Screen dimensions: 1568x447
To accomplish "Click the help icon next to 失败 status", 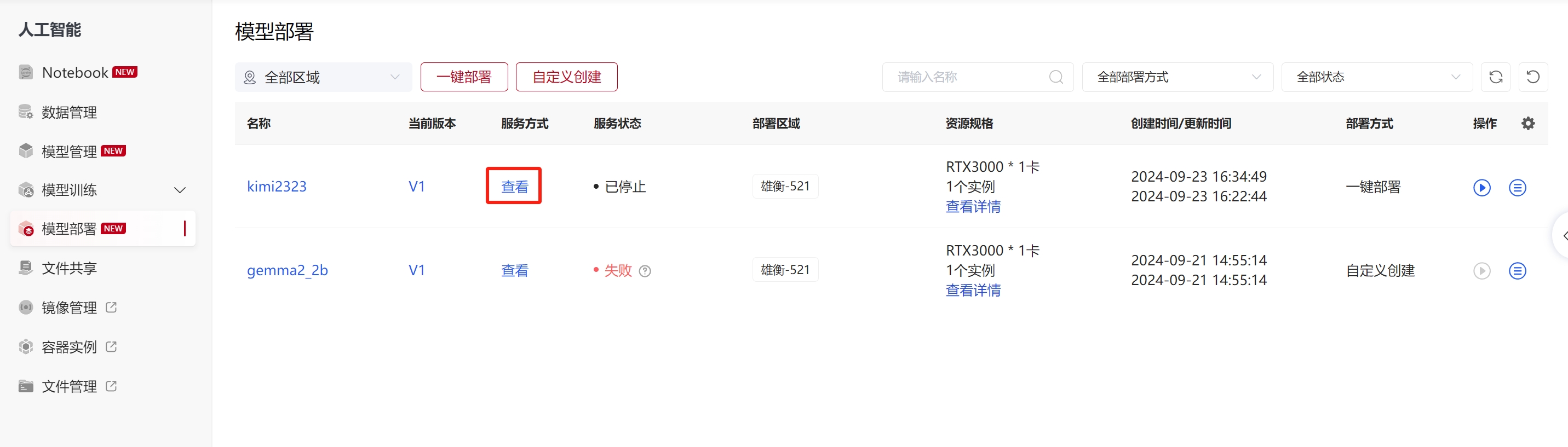I will point(645,271).
